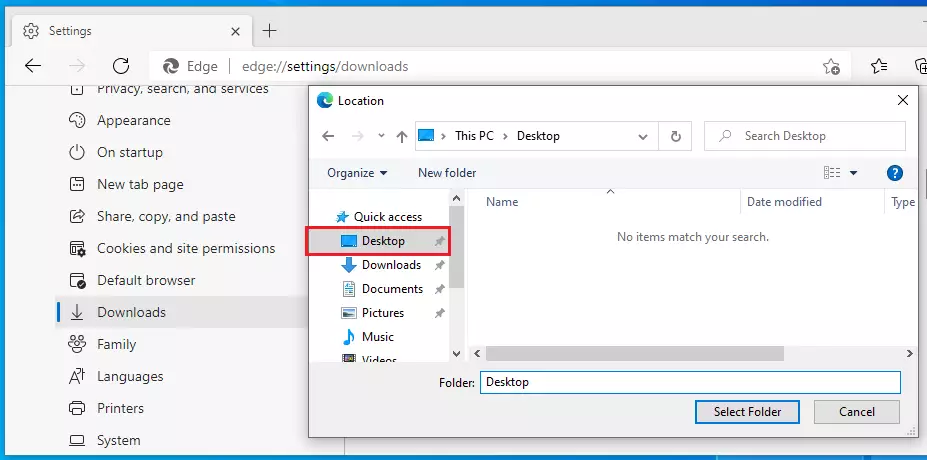Open On startup settings
Screen dimensions: 927x460
click(129, 153)
